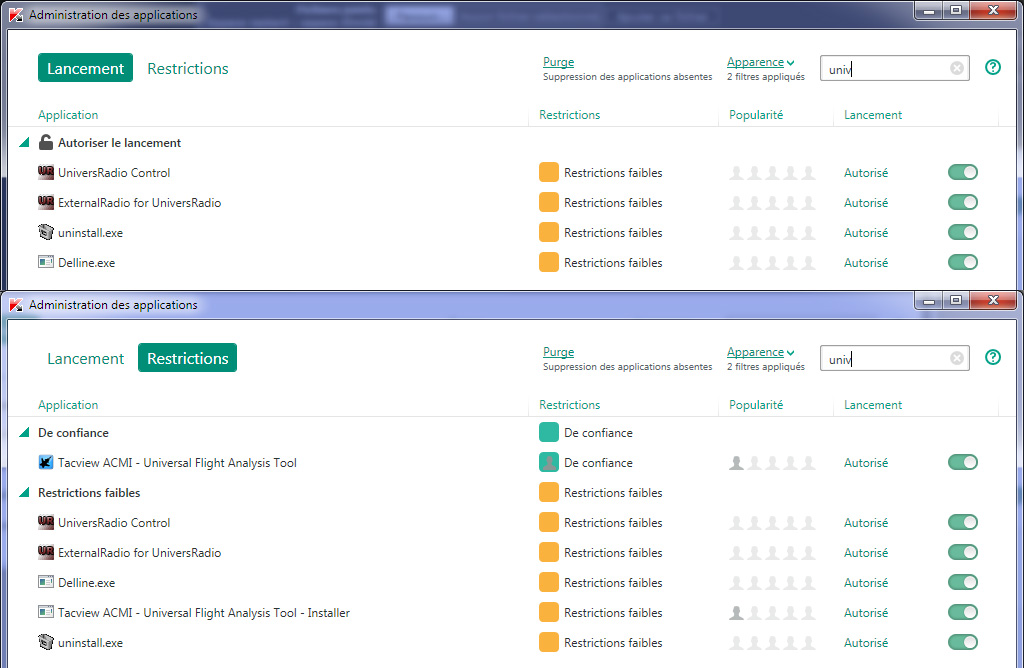Click the Delline.exe icon in the lower window
This screenshot has width=1024, height=668.
pos(45,583)
